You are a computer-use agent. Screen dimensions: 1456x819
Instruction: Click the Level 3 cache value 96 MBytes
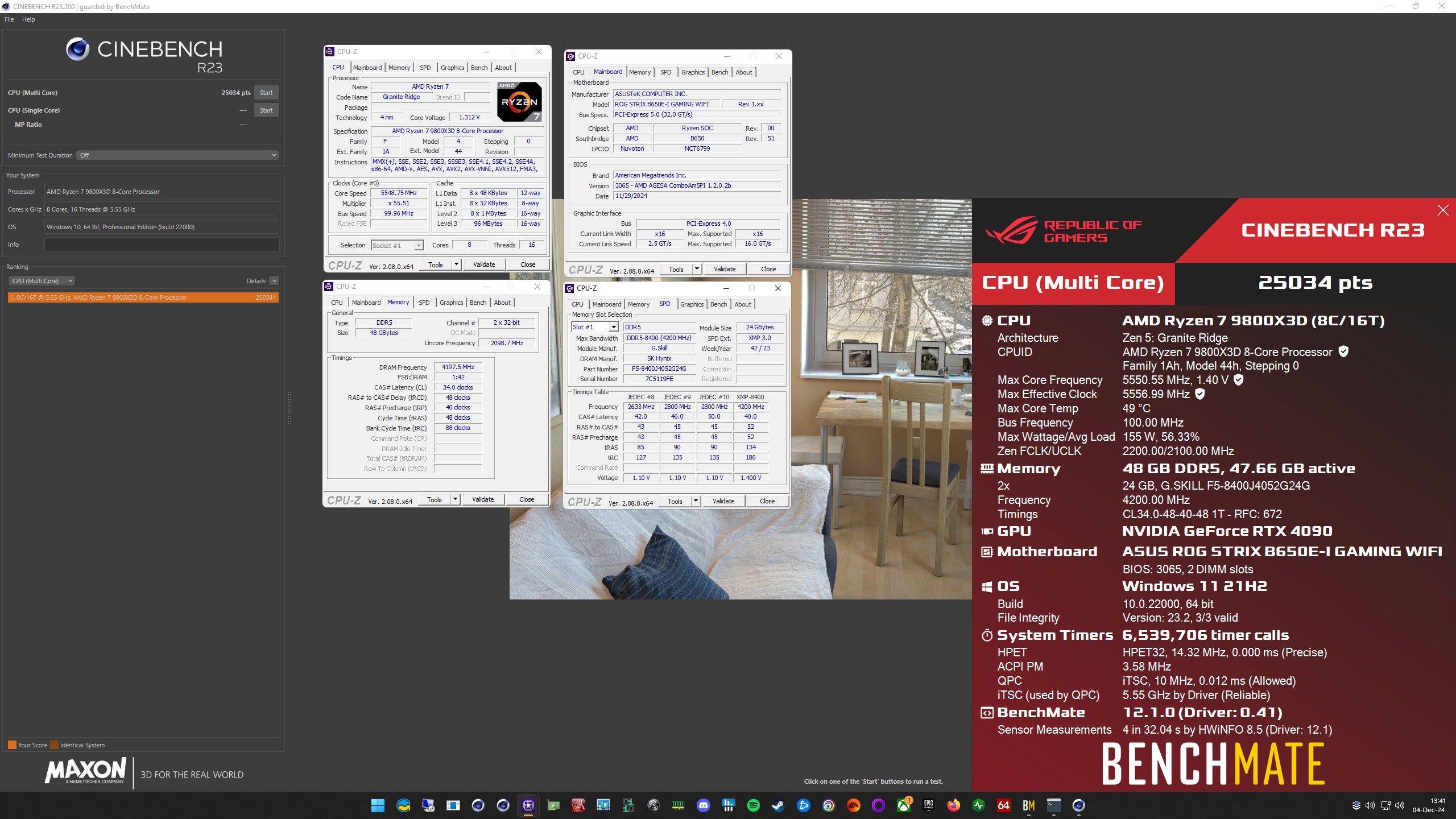(x=488, y=224)
